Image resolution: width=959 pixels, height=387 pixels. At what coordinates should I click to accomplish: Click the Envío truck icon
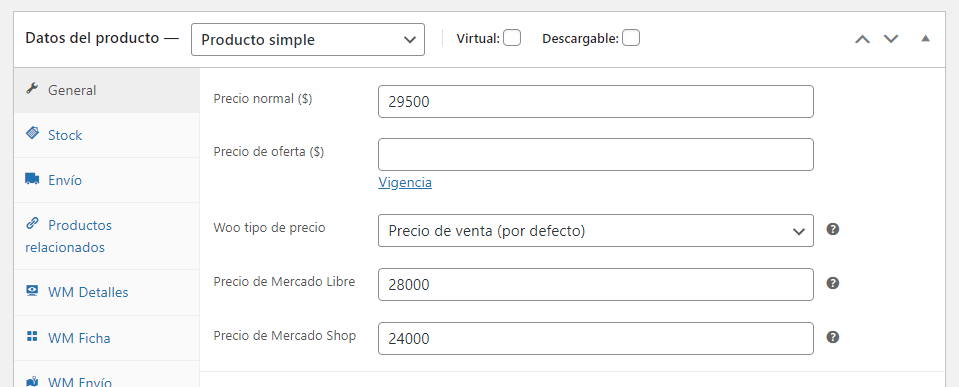(32, 179)
